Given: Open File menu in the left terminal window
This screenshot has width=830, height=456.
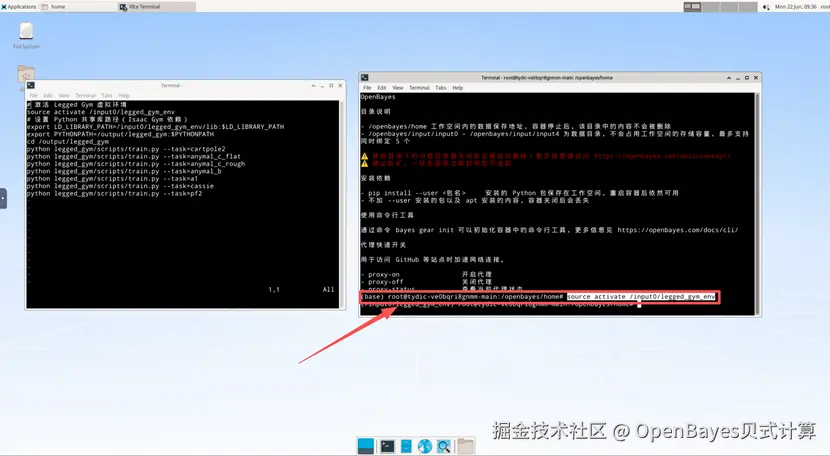Looking at the screenshot, I should point(33,95).
